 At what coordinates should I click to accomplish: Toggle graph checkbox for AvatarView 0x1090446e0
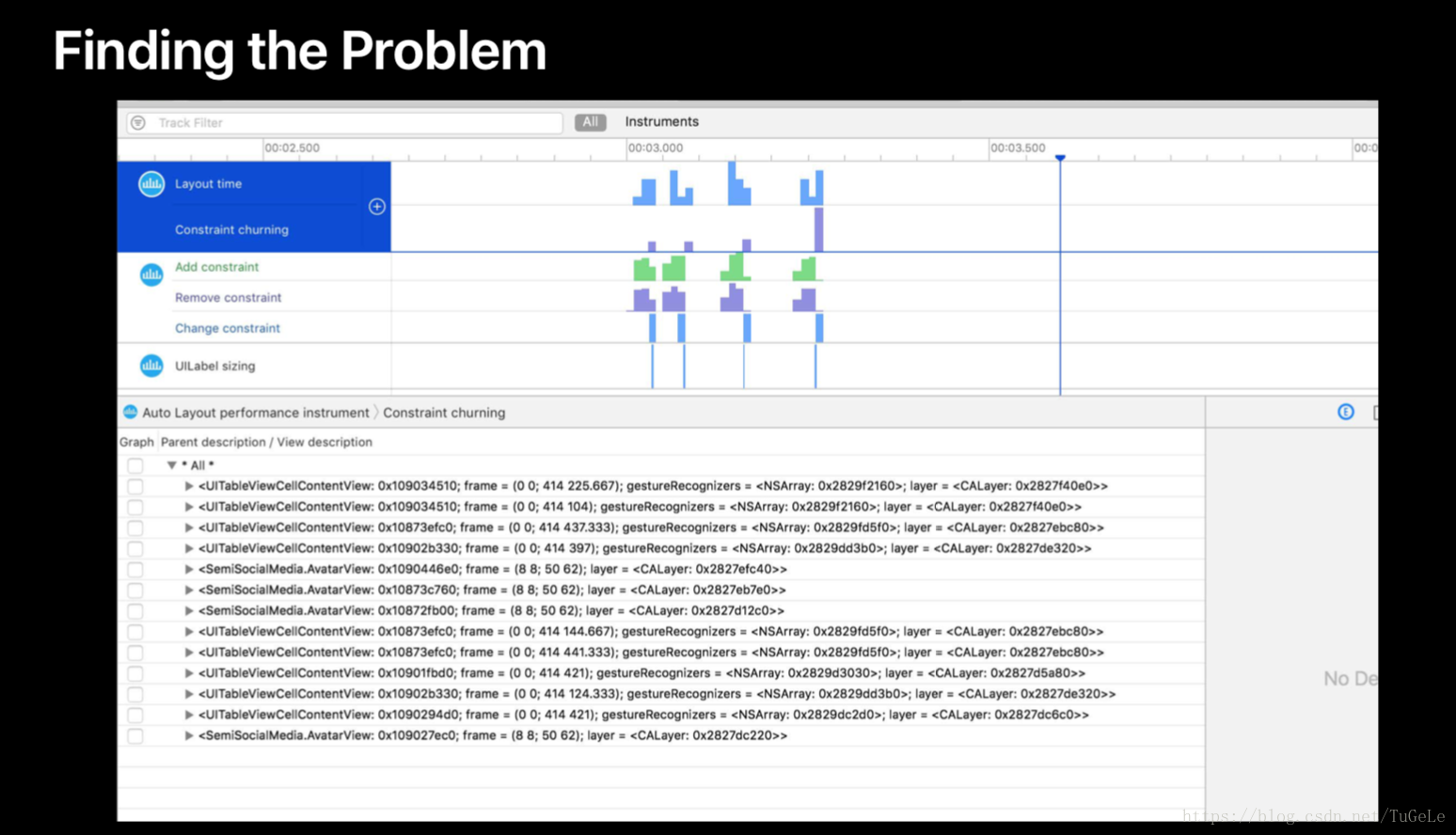click(x=135, y=570)
